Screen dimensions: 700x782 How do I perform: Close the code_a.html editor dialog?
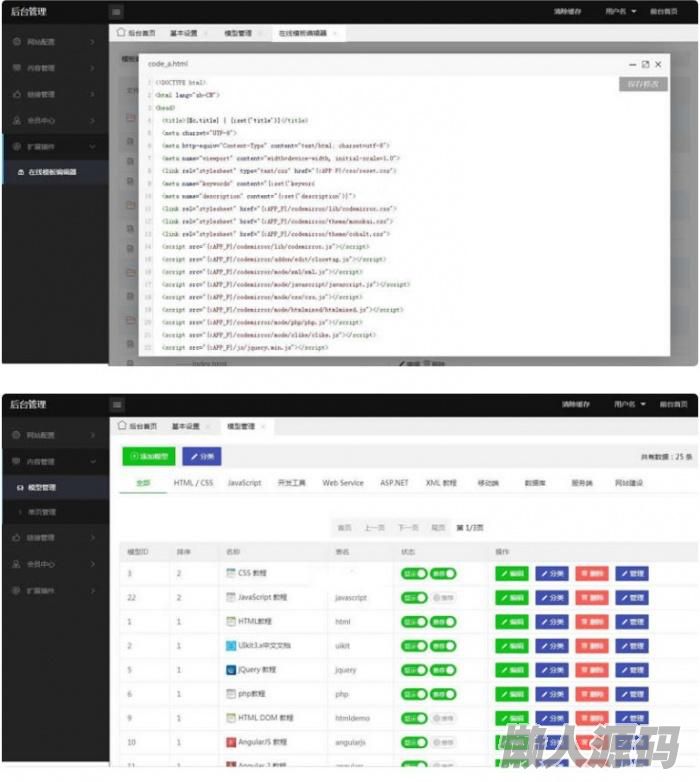(658, 64)
